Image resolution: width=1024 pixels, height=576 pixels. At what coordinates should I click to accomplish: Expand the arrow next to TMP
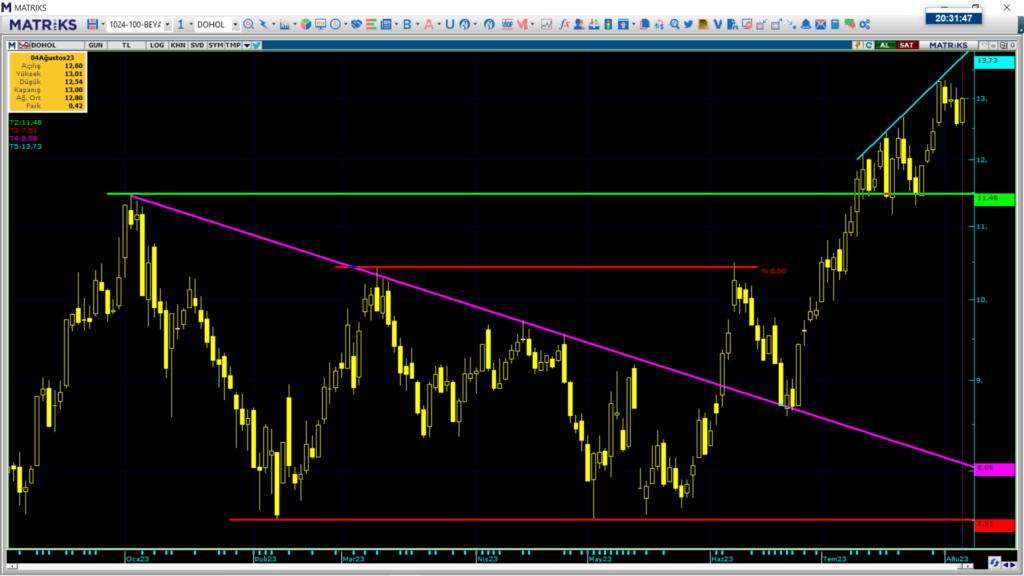pos(247,45)
